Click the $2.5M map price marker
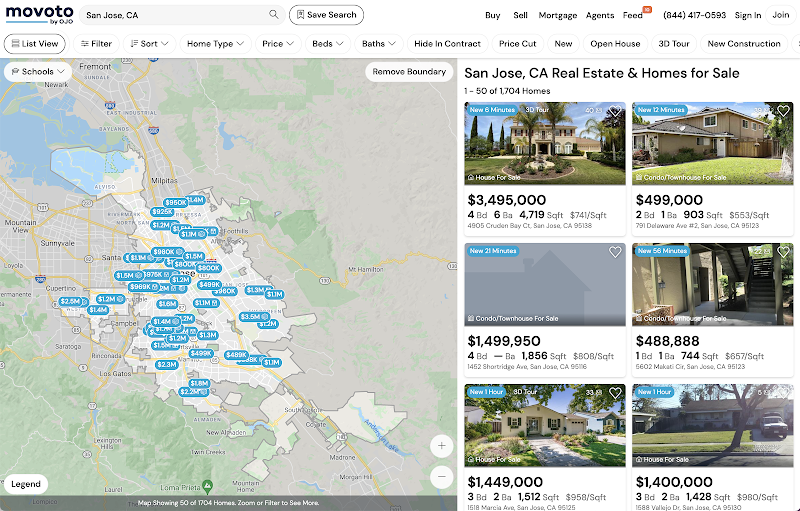 point(71,301)
